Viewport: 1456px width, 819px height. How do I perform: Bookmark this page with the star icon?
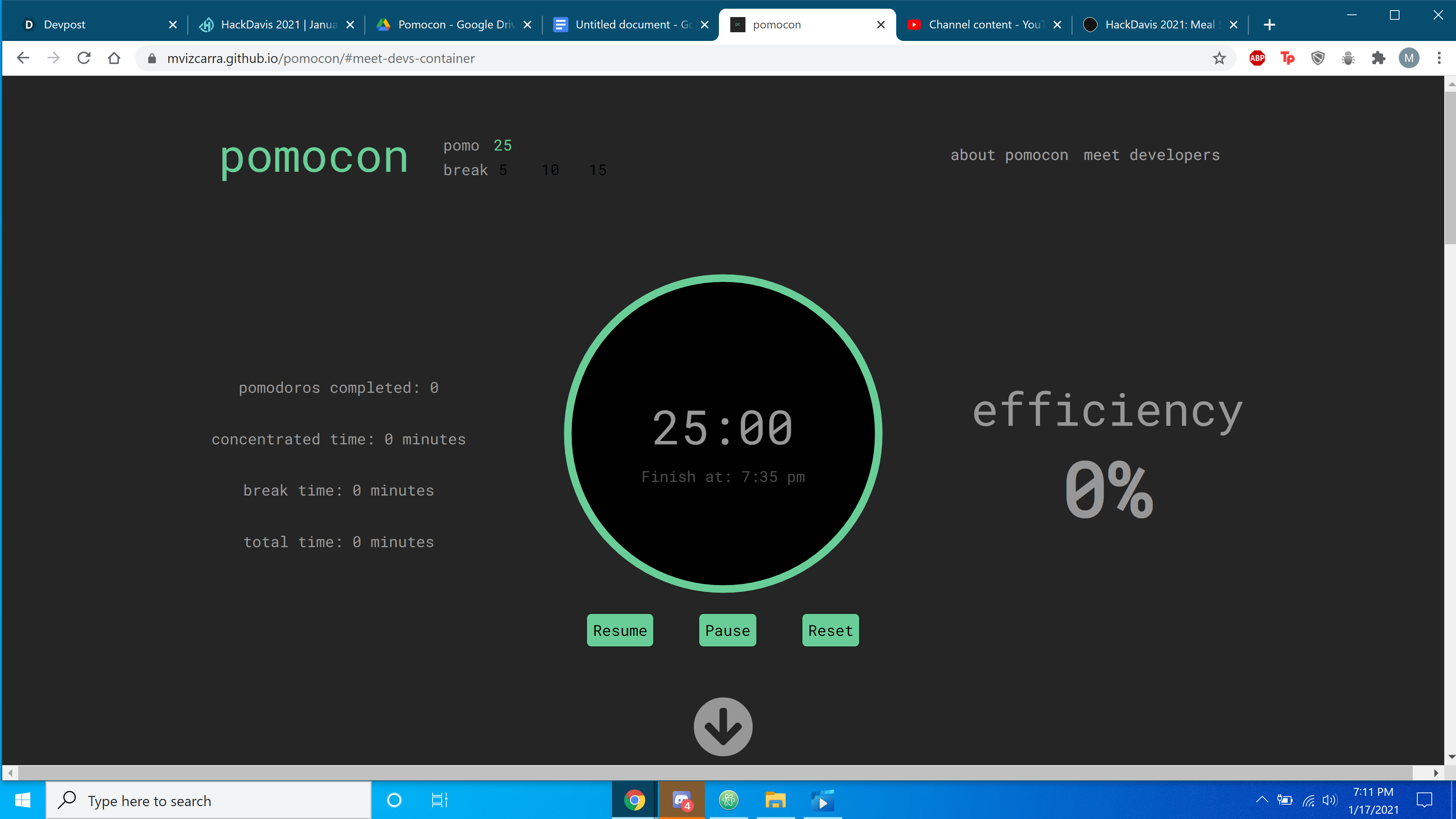click(x=1219, y=58)
